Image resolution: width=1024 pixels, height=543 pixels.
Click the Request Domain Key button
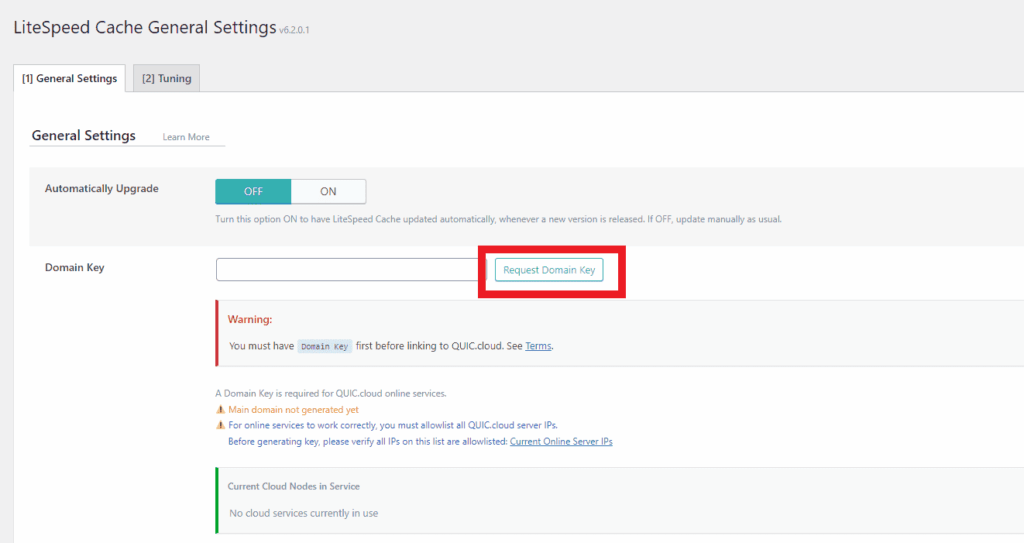click(549, 270)
